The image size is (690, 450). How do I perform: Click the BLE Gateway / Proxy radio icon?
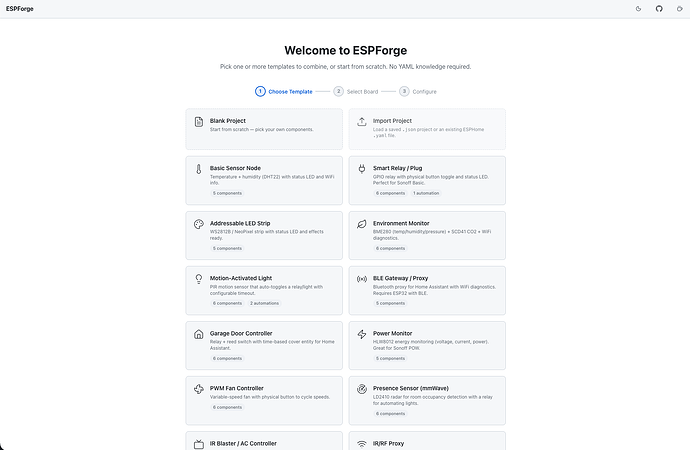click(362, 279)
